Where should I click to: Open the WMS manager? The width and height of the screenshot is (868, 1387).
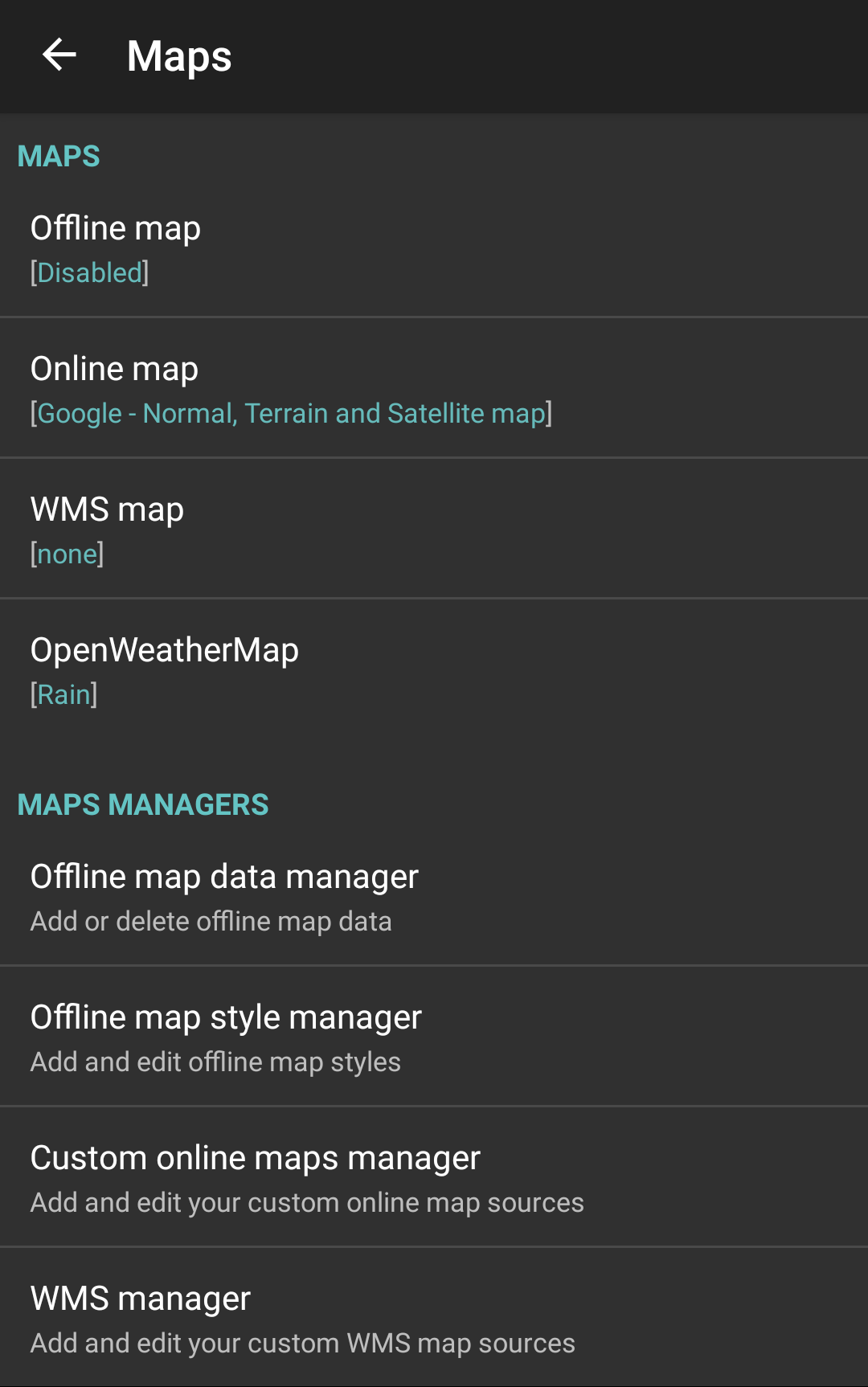(141, 1299)
